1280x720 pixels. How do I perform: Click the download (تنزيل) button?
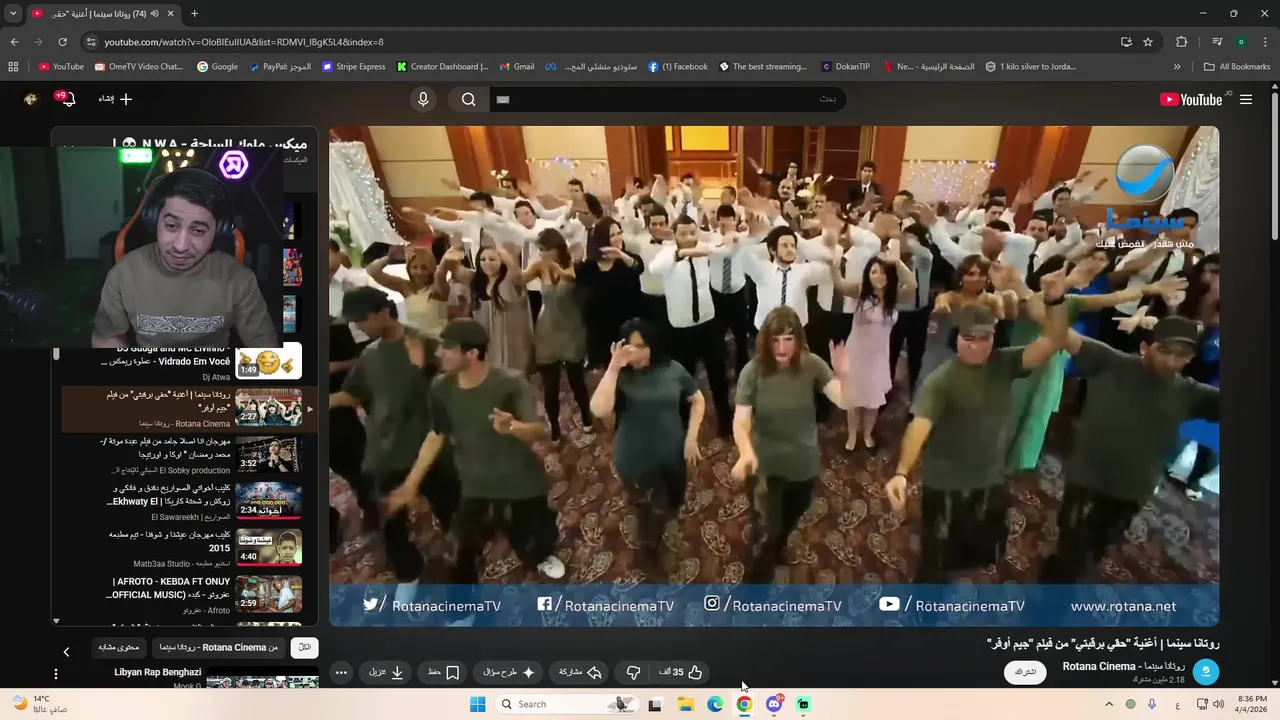click(386, 672)
